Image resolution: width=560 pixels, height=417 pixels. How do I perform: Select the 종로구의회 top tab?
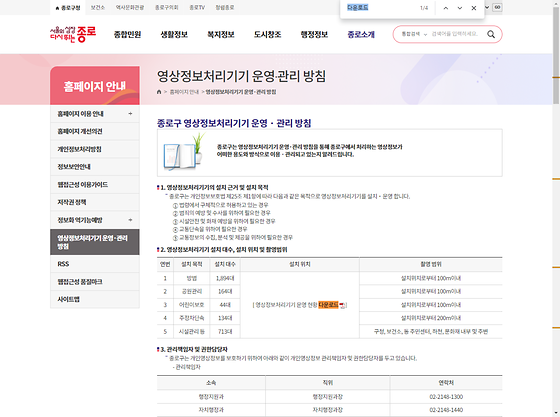(166, 7)
